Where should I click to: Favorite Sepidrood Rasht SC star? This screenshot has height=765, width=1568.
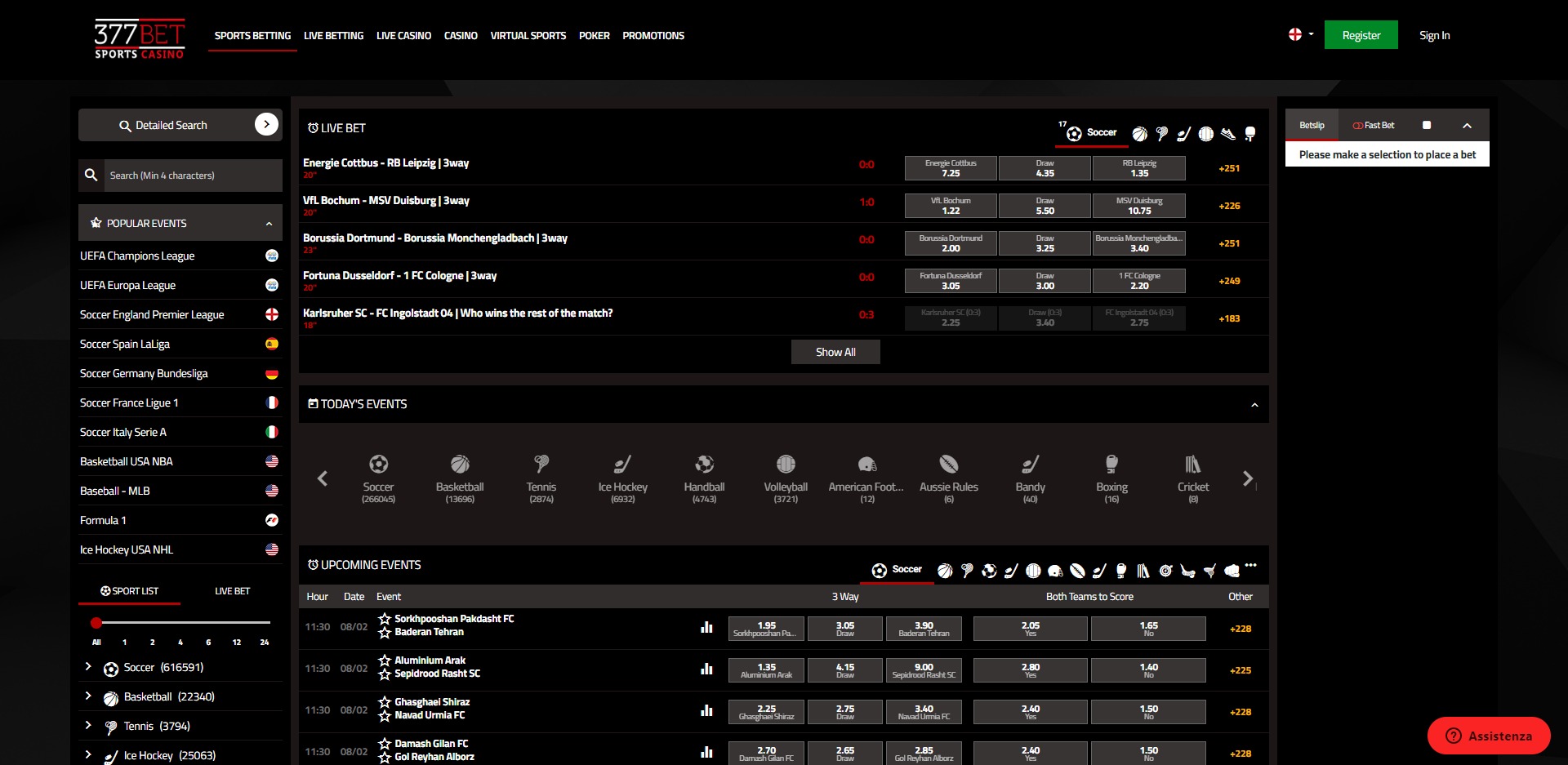coord(385,674)
